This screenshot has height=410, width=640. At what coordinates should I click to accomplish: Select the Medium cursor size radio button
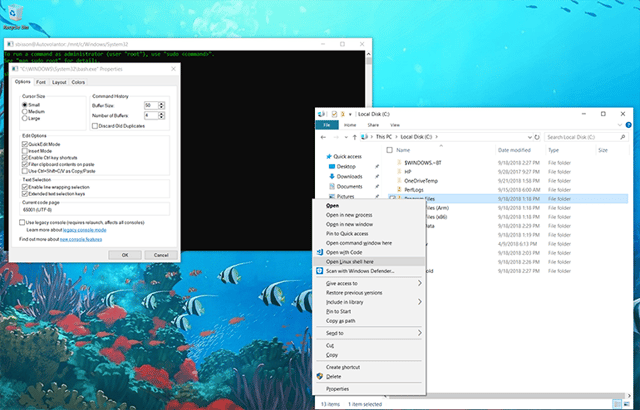(24, 111)
